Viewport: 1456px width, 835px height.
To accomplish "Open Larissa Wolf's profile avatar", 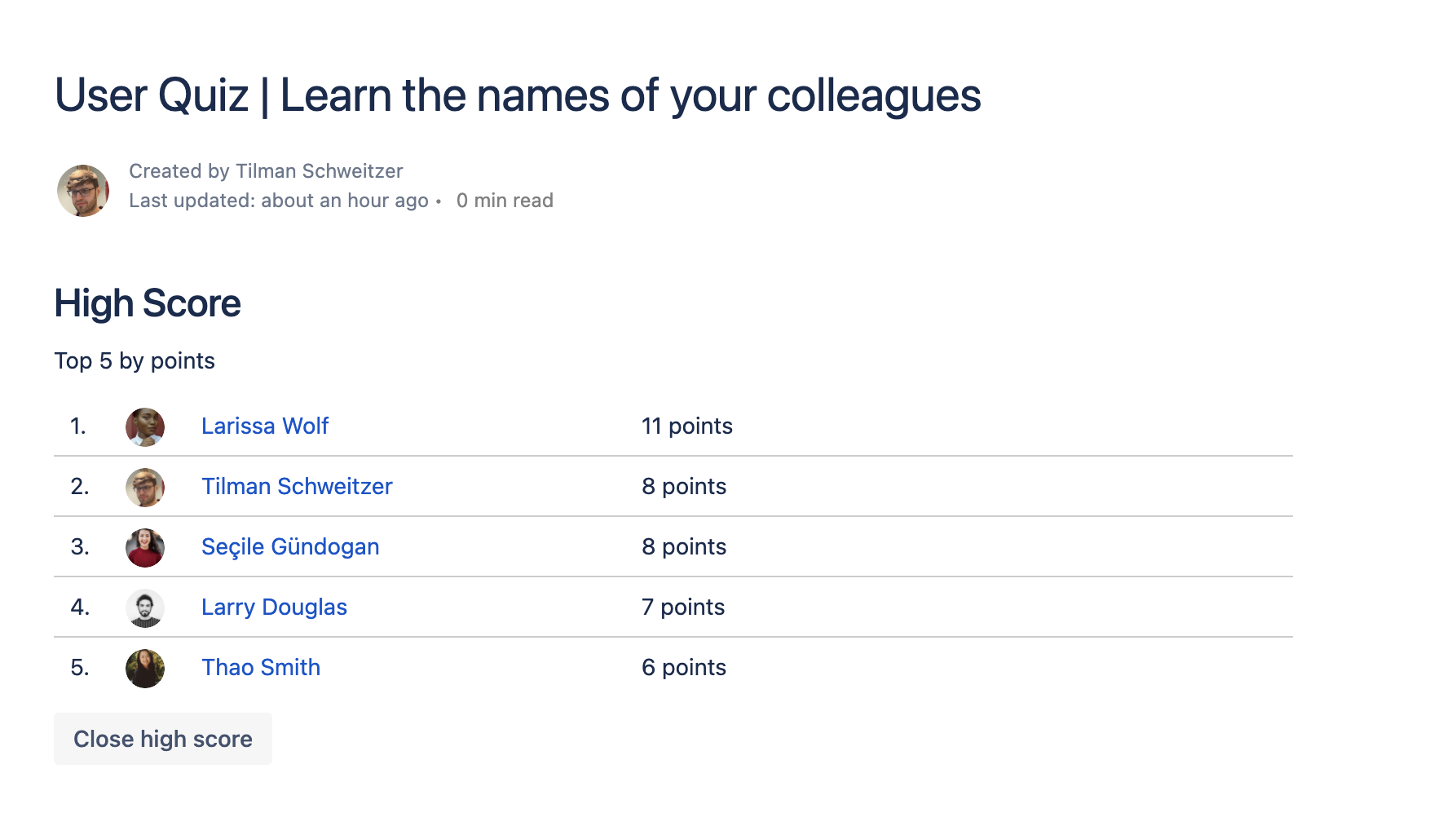I will [x=145, y=427].
